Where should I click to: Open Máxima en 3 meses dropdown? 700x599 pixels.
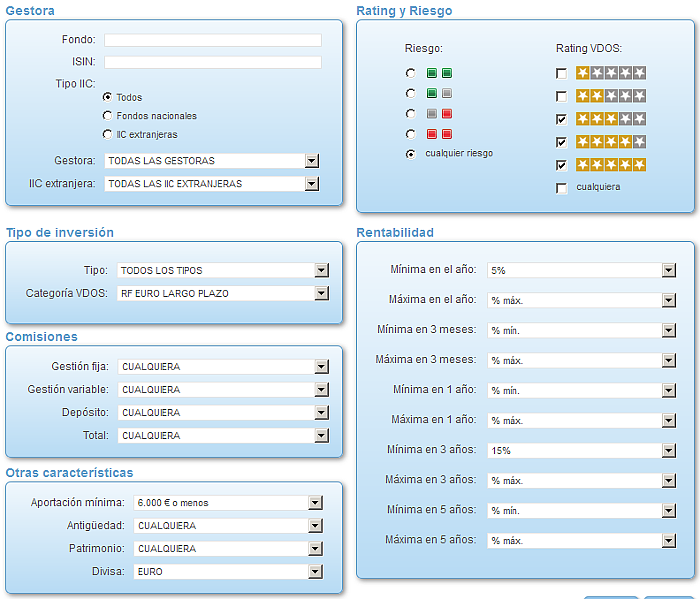click(582, 361)
